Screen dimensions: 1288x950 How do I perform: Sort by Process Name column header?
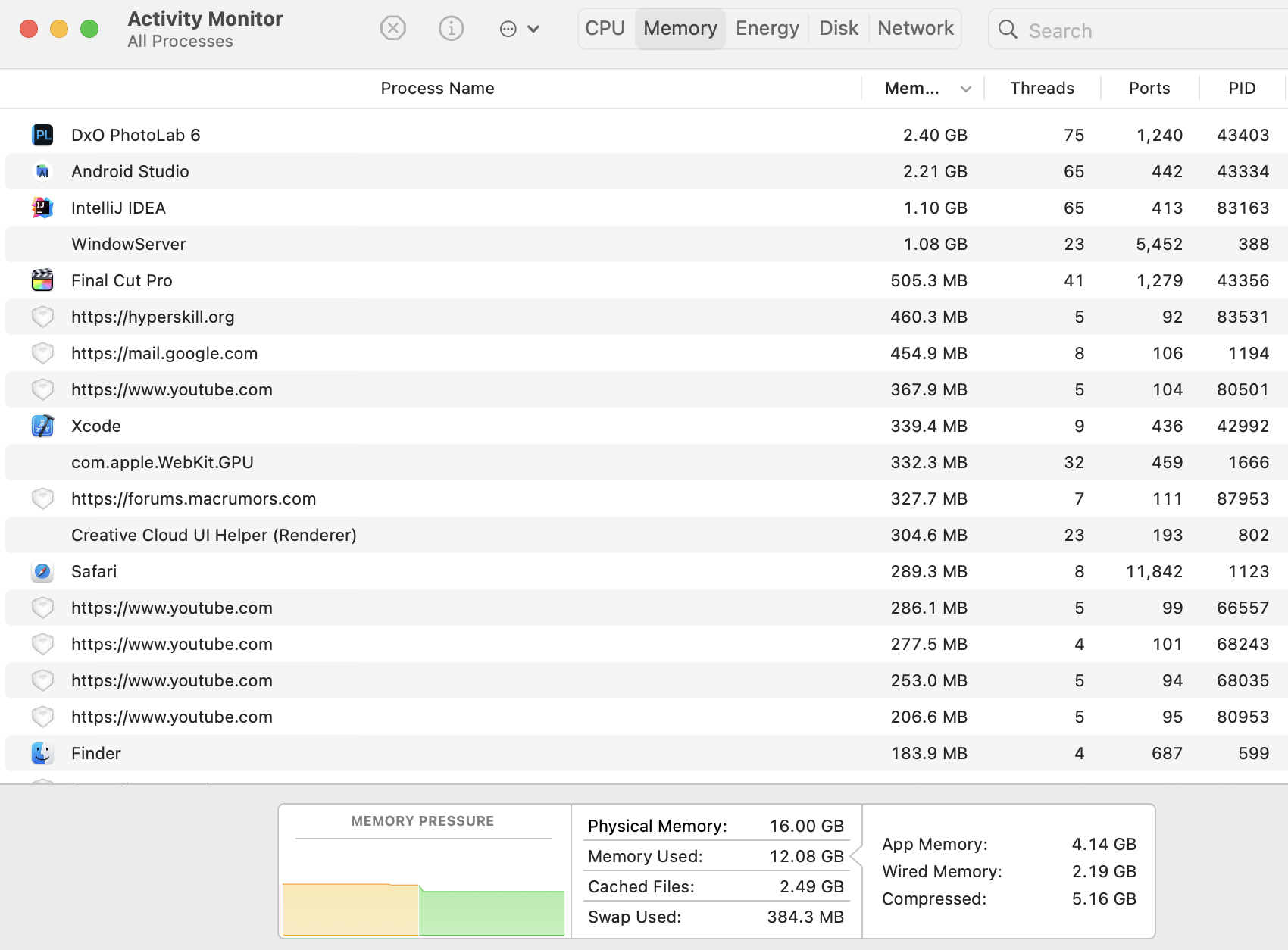[x=437, y=89]
